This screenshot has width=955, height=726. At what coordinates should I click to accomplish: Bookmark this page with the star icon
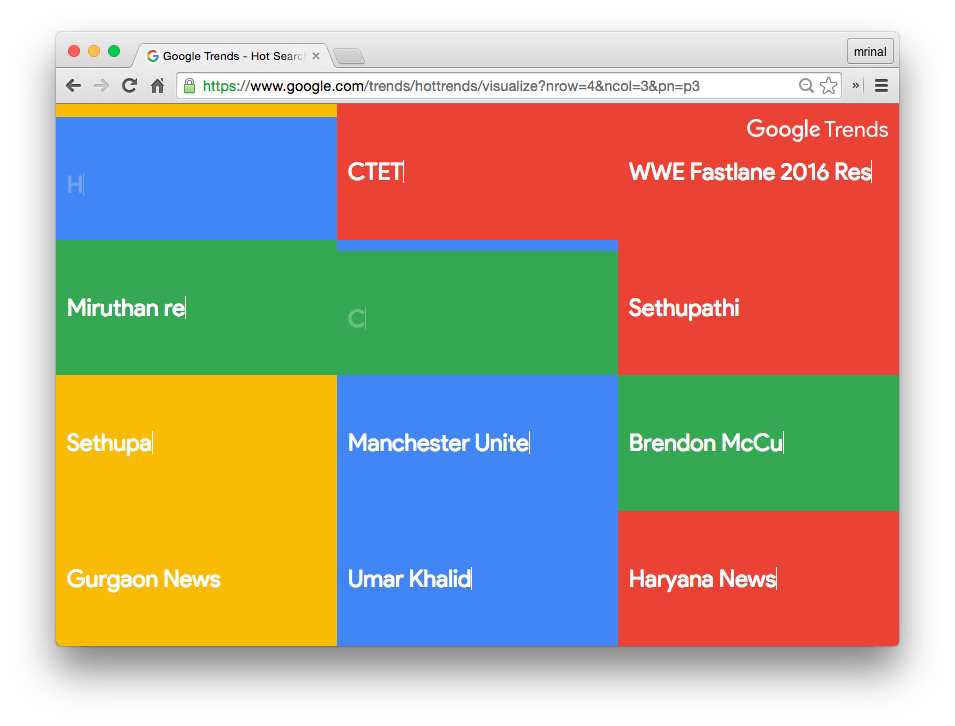pyautogui.click(x=828, y=86)
